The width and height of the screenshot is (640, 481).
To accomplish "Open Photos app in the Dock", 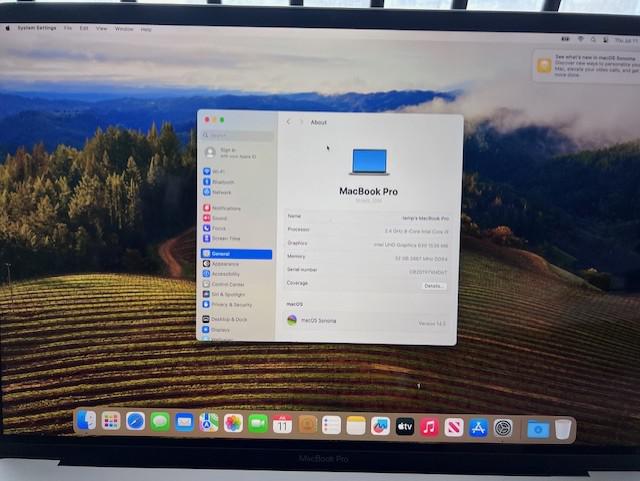I will click(233, 423).
